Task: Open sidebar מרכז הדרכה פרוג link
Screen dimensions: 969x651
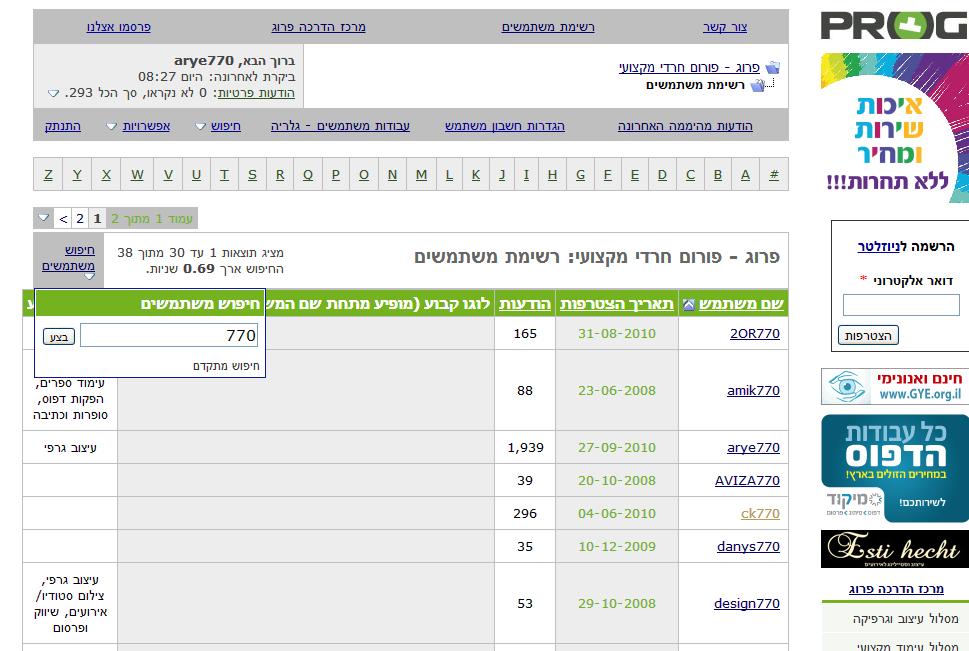Action: (x=896, y=589)
